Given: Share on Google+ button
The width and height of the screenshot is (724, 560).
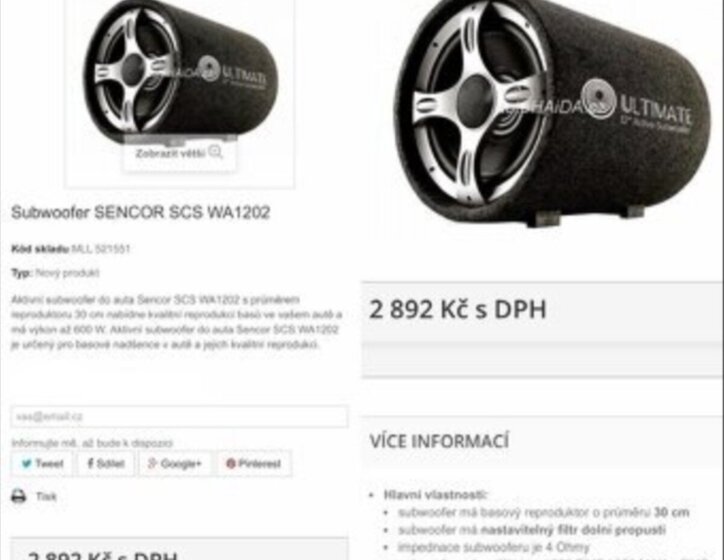Looking at the screenshot, I should coord(175,464).
